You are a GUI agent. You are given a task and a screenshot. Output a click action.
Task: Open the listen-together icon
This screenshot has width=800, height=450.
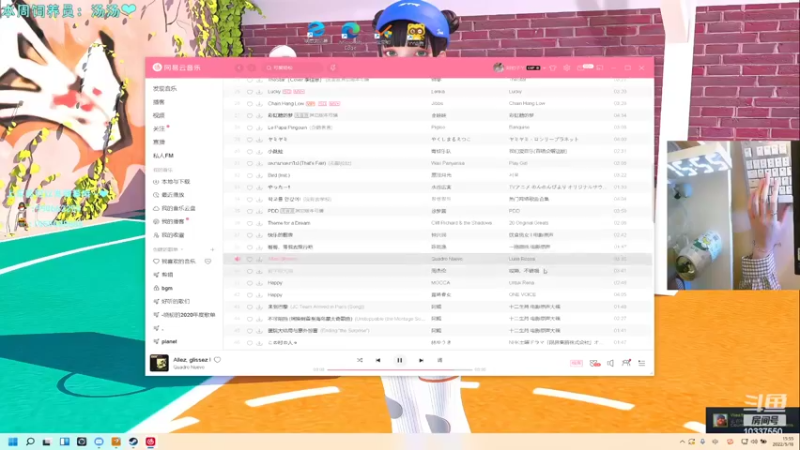pyautogui.click(x=626, y=363)
